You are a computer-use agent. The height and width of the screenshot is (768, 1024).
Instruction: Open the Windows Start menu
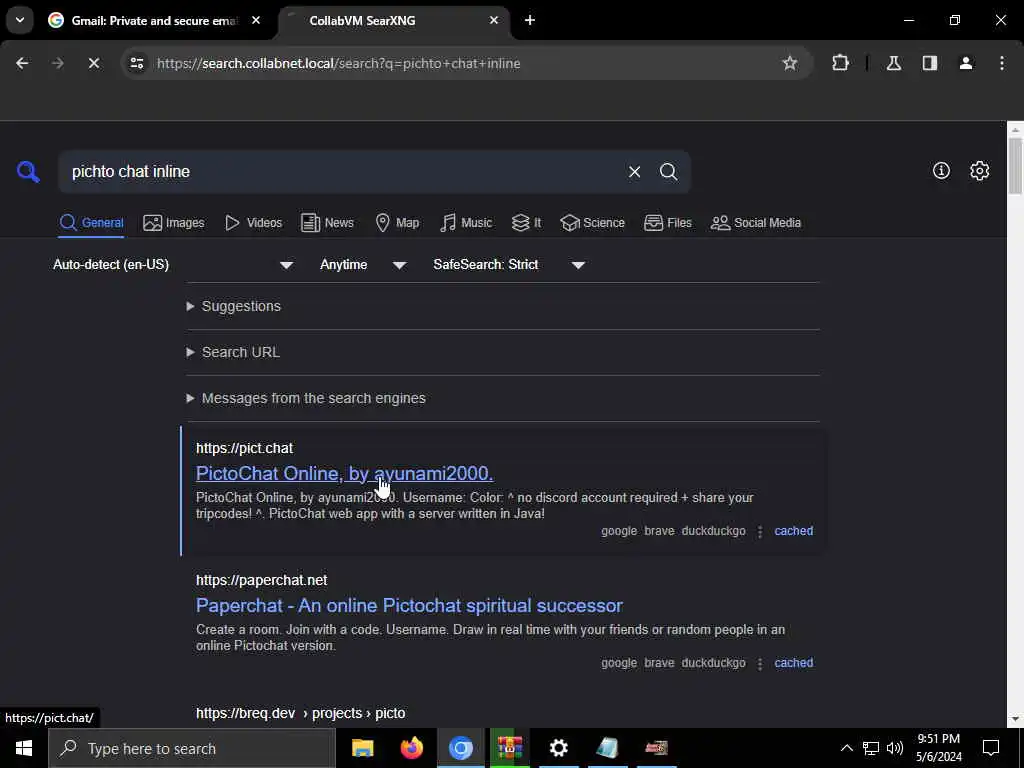pos(24,748)
